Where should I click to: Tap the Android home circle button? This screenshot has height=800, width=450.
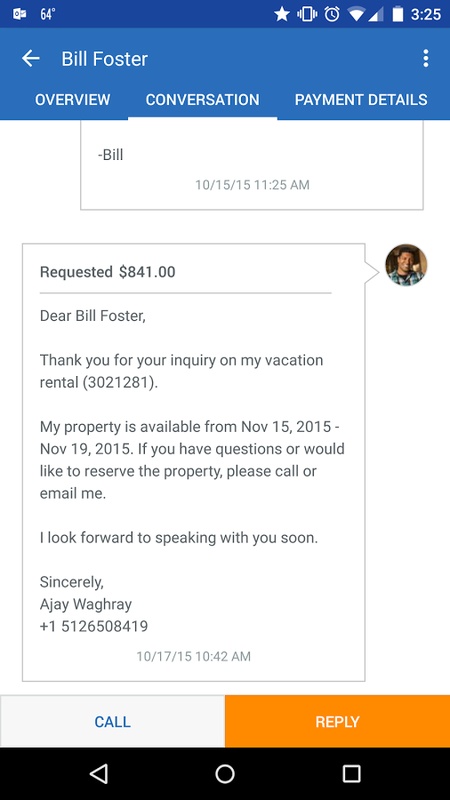(x=225, y=773)
